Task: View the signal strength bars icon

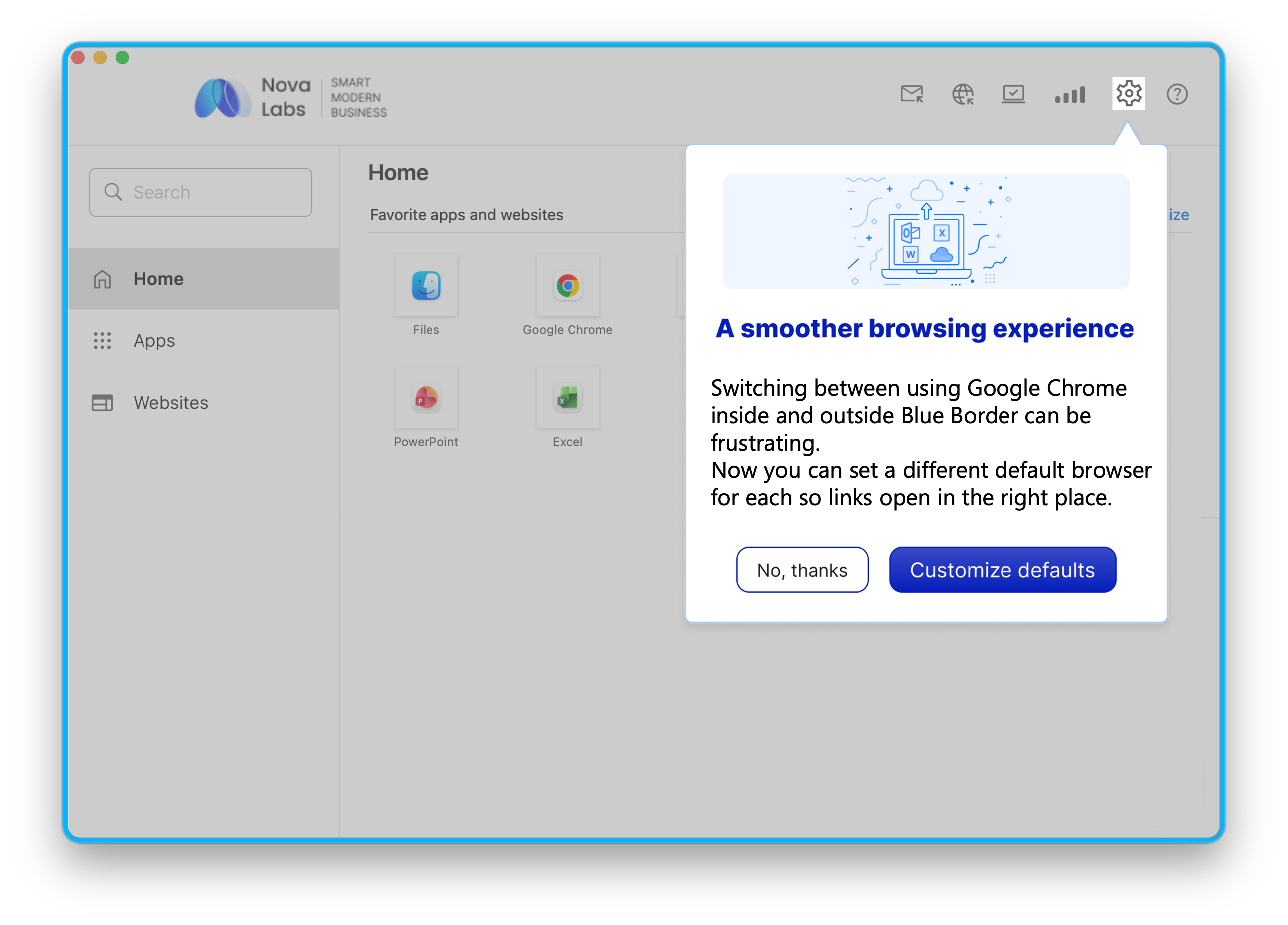Action: point(1070,94)
